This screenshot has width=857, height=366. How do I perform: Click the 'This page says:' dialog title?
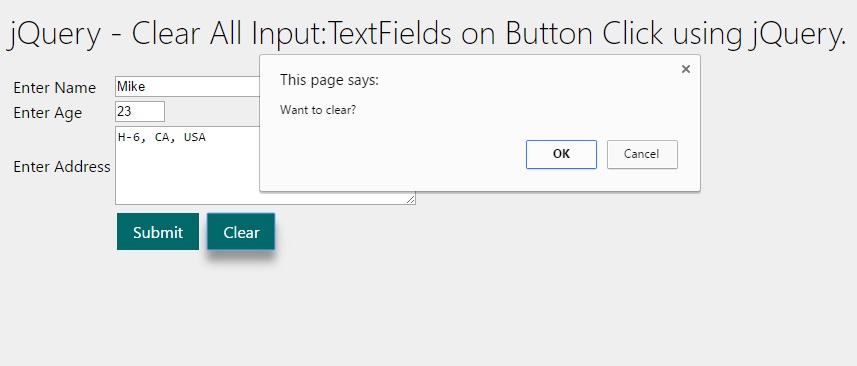[x=329, y=80]
